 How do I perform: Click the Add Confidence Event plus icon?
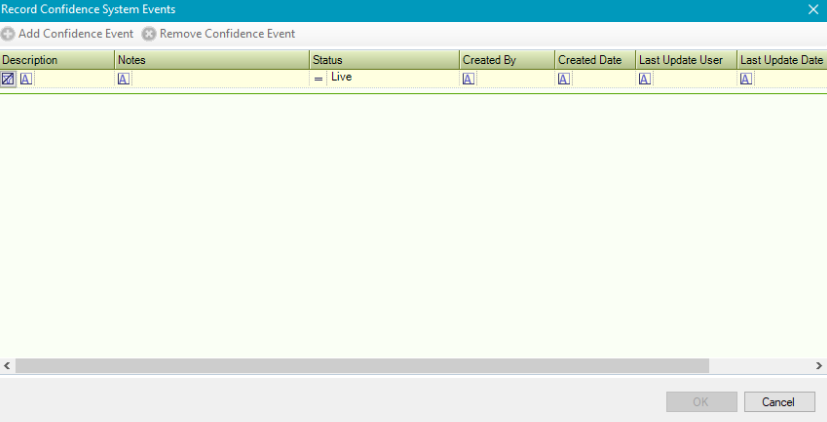[x=8, y=34]
